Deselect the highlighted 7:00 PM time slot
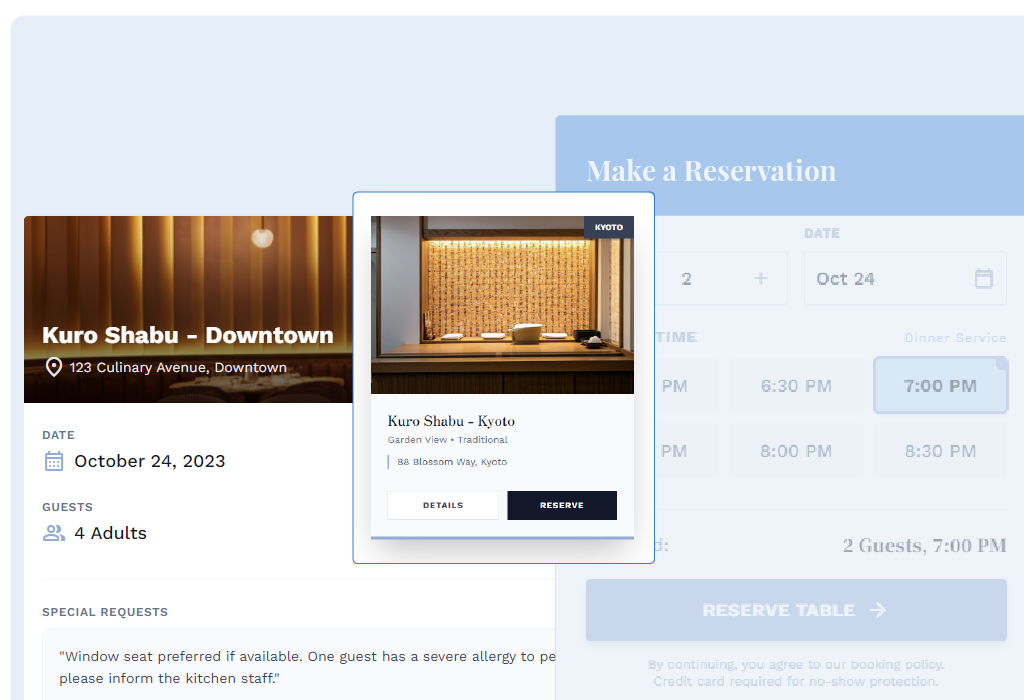 tap(940, 385)
